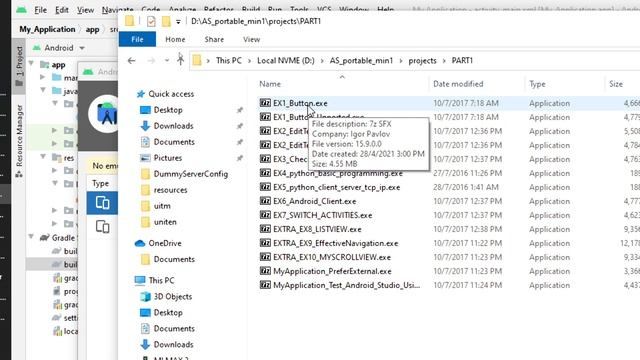The image size is (640, 360).
Task: Open Quick access in navigation pane
Action: pos(171,94)
